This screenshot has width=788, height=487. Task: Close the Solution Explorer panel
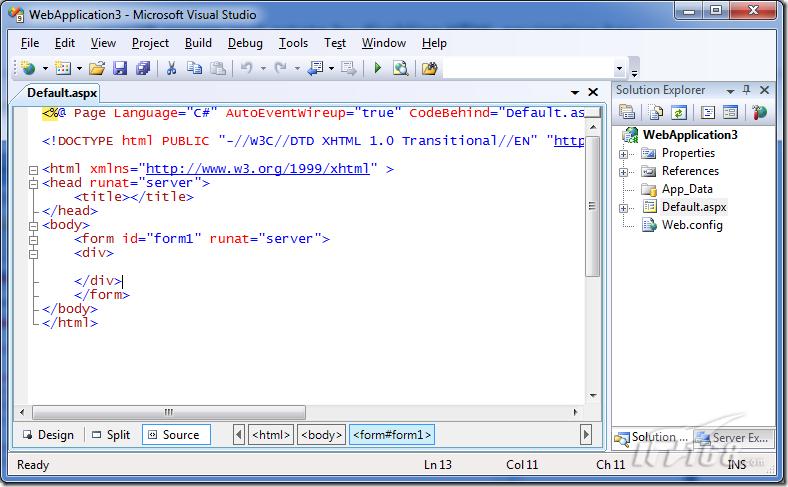[x=764, y=90]
